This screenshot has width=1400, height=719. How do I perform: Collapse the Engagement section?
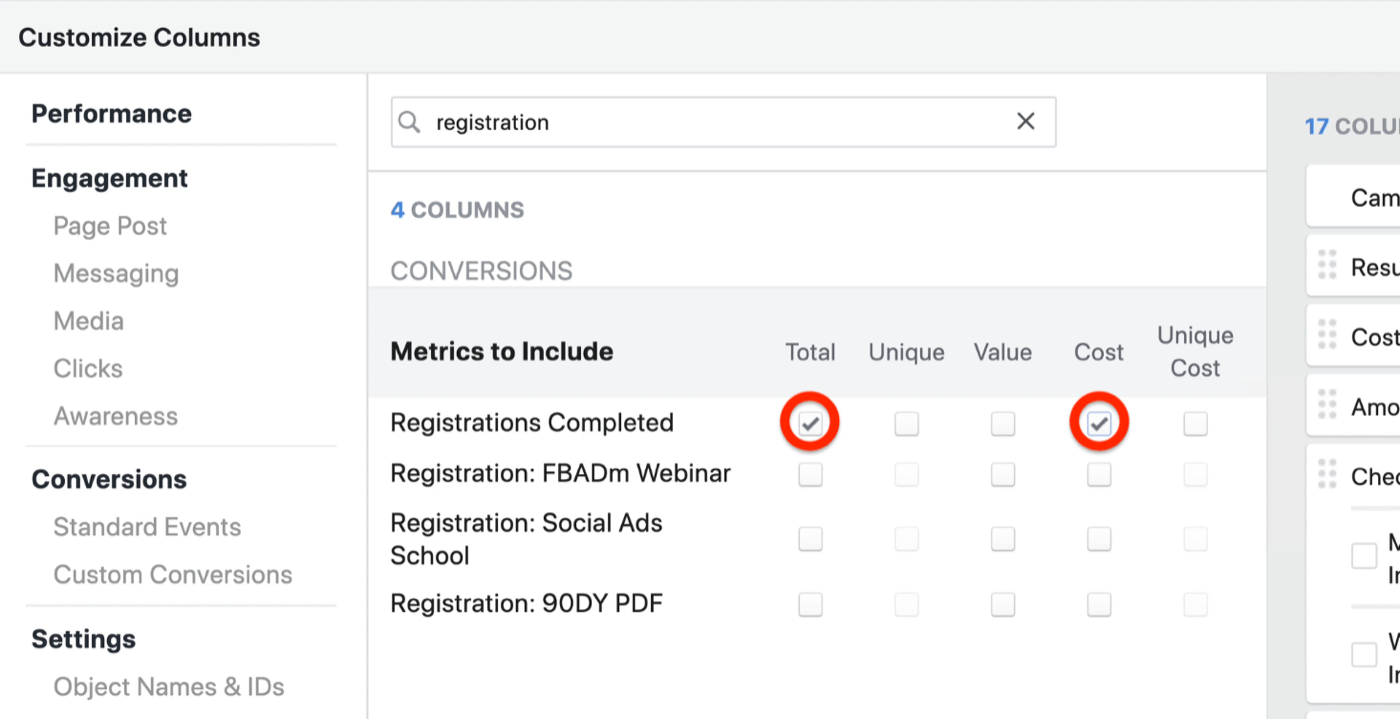110,178
